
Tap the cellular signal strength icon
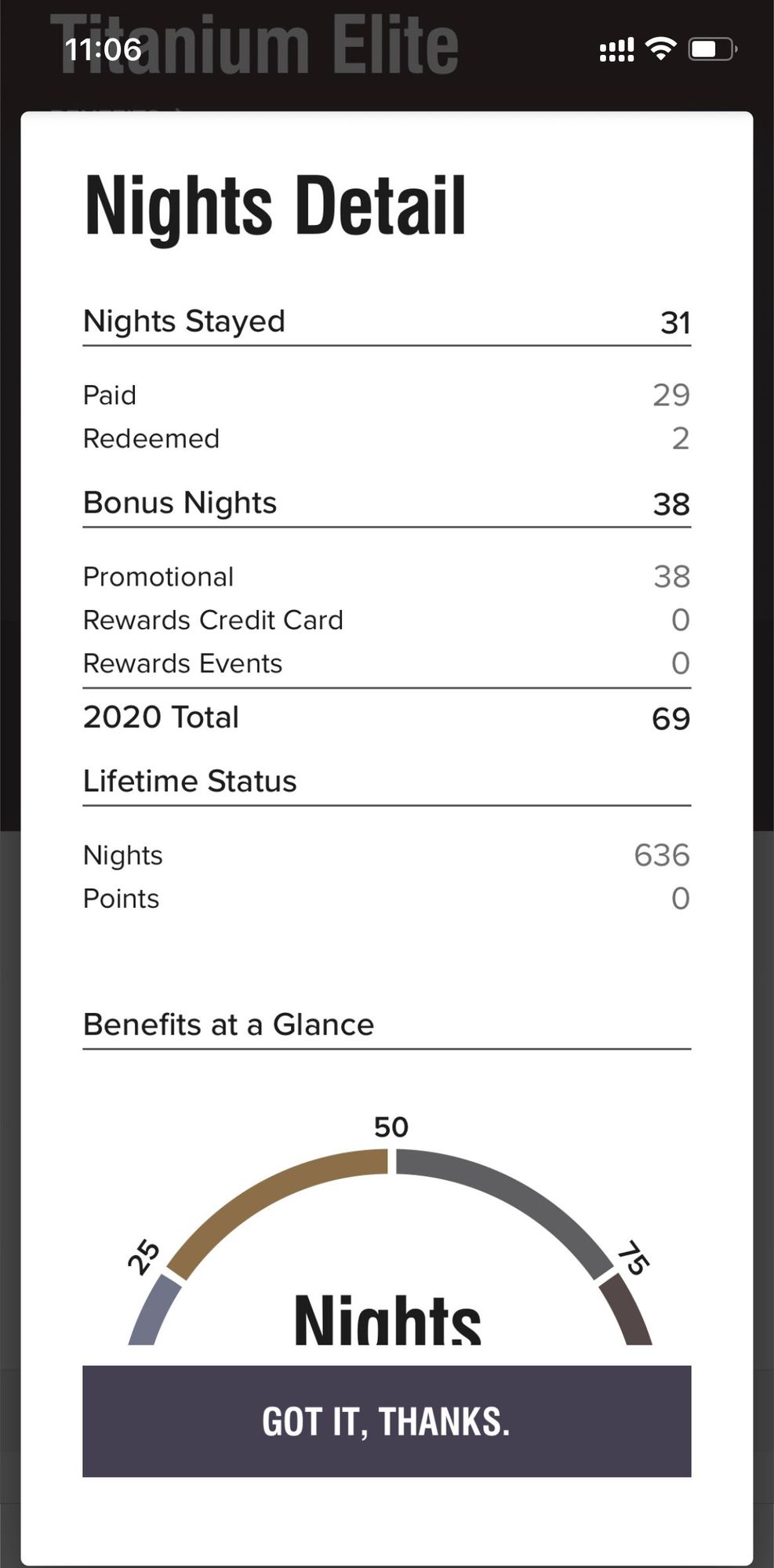[616, 50]
